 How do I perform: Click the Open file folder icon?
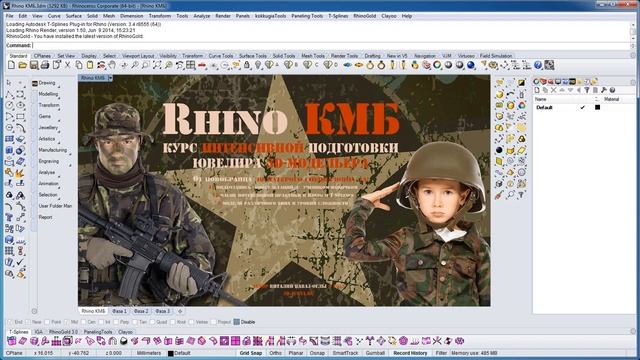[x=22, y=65]
